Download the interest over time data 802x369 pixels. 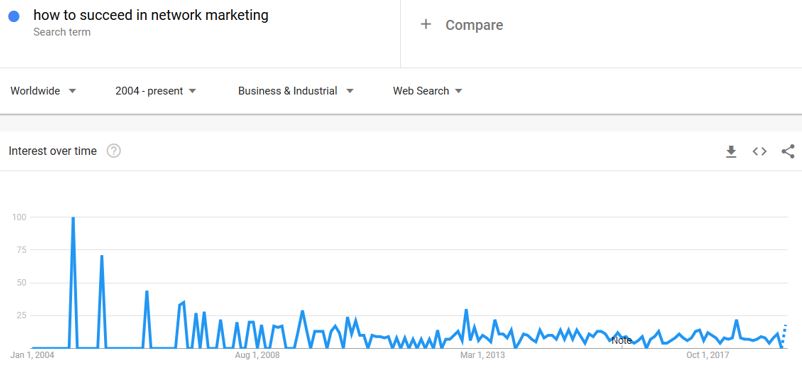[731, 151]
